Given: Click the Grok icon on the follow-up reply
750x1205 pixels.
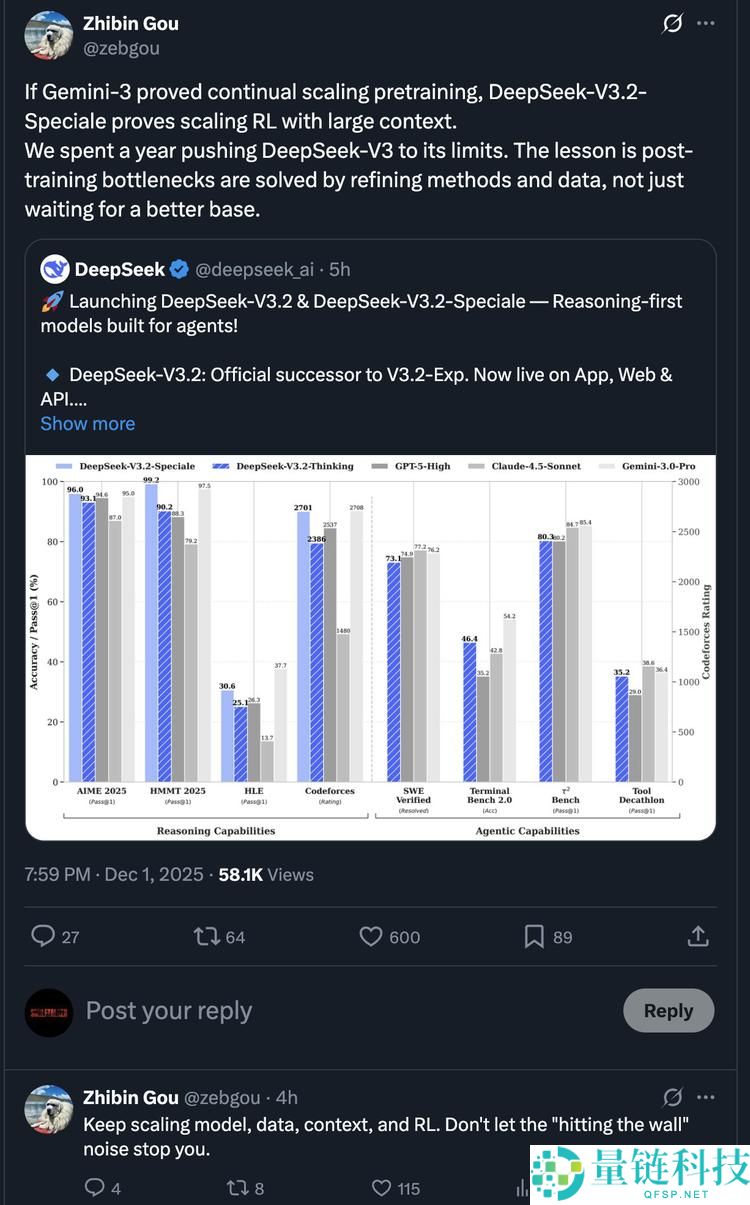Looking at the screenshot, I should (x=673, y=1097).
